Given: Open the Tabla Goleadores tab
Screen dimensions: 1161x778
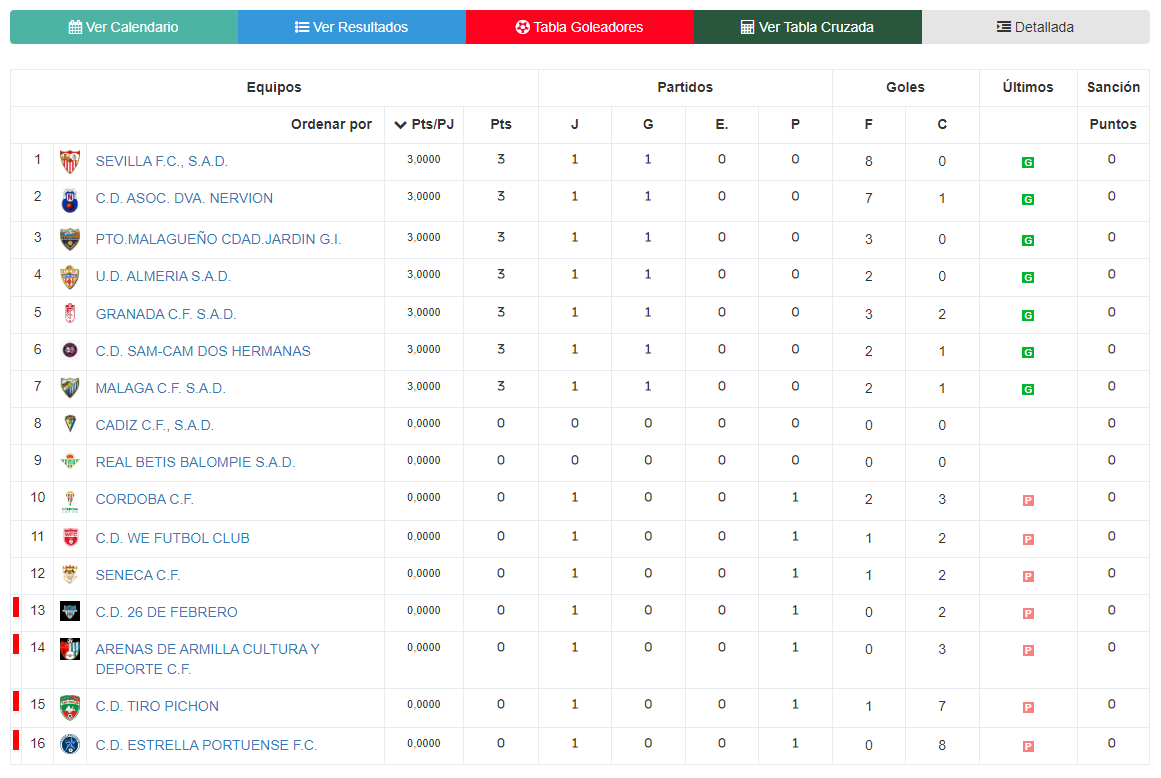Looking at the screenshot, I should (580, 27).
